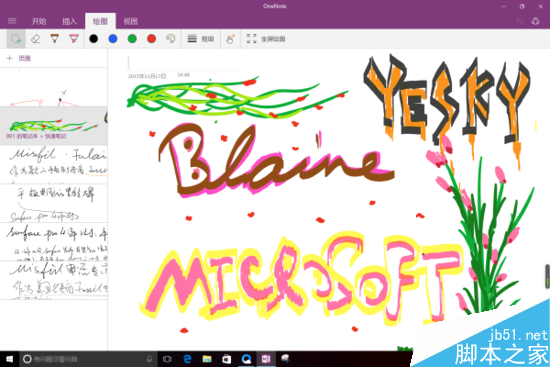Open the handwritten page mentioning Surface pro
Viewport: 550px width, 367px height.
tap(54, 203)
